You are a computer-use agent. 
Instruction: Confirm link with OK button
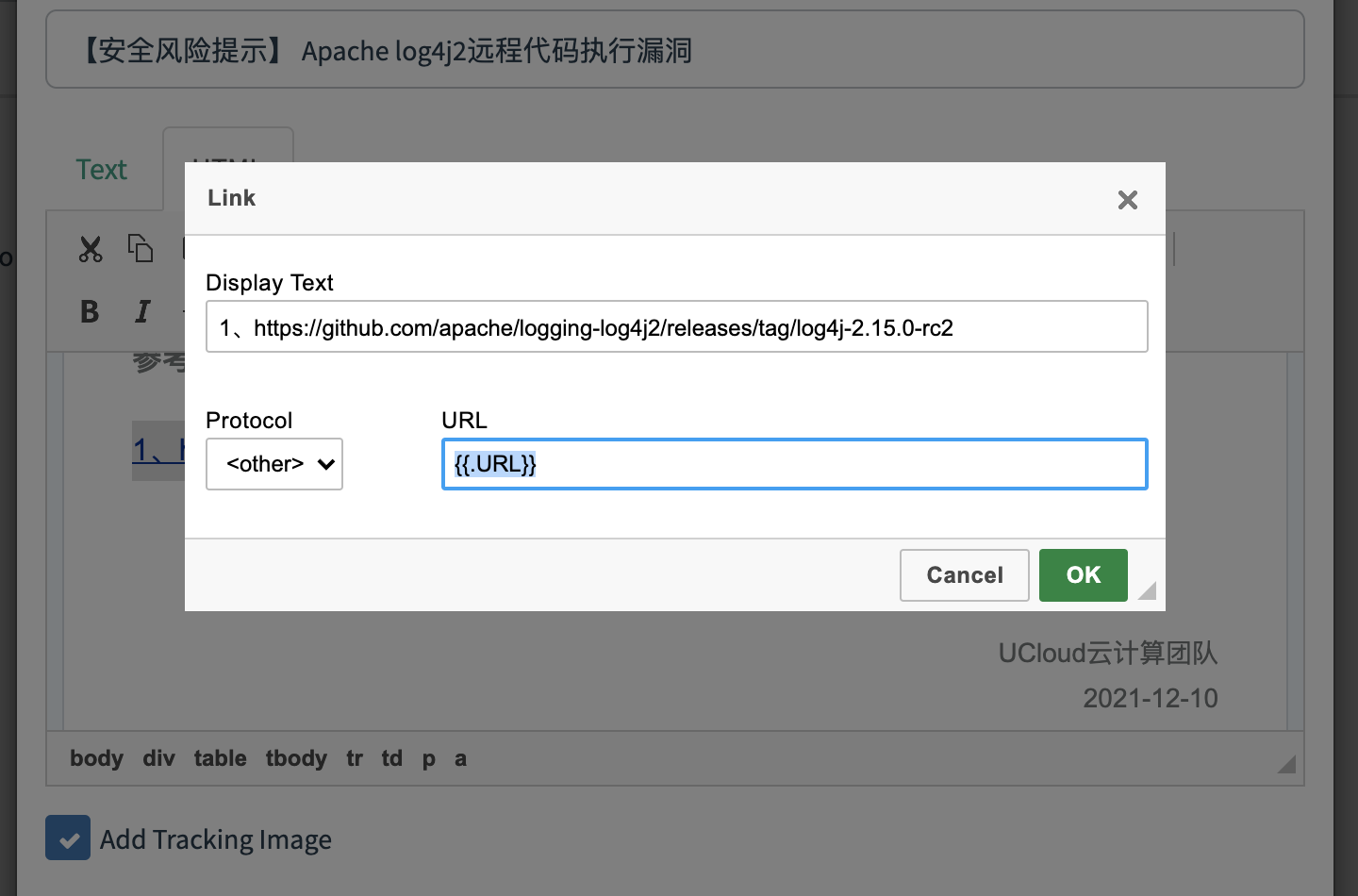point(1084,575)
